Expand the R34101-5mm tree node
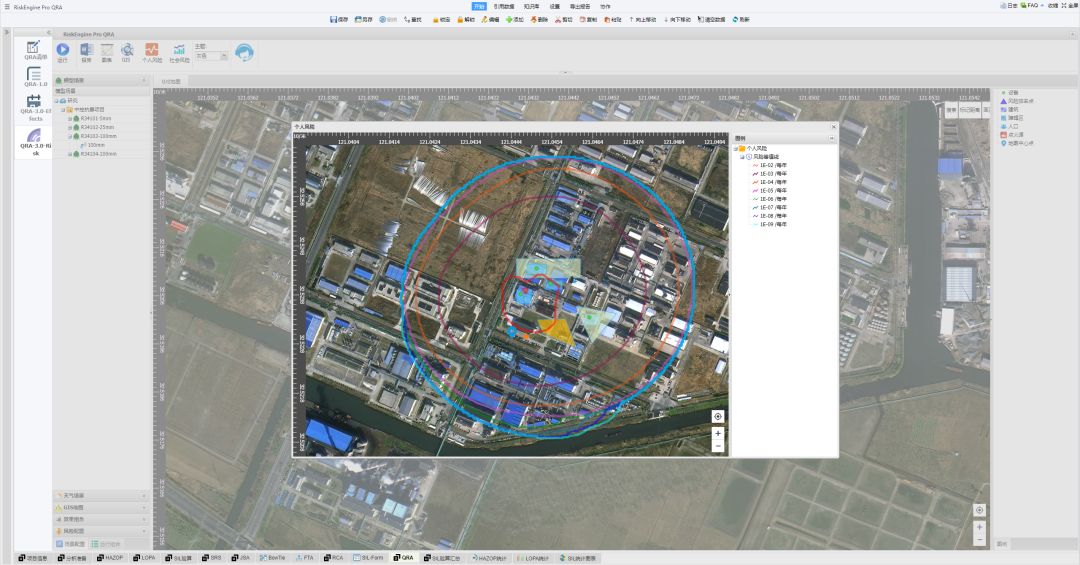Screen dimensions: 1080x565 point(70,118)
